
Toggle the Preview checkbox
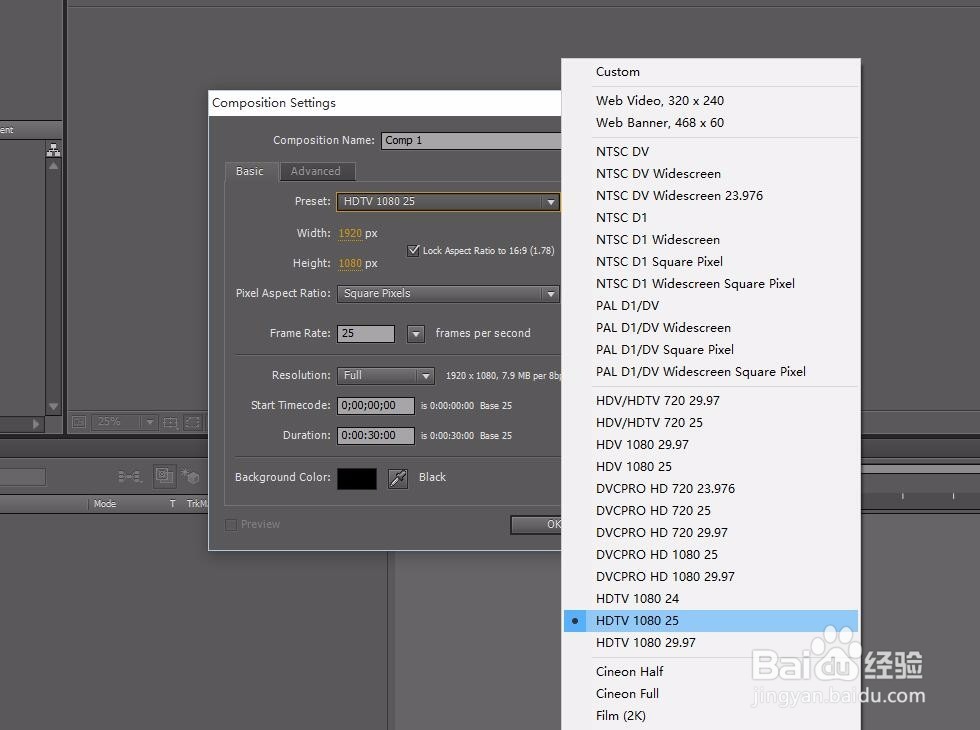point(231,524)
